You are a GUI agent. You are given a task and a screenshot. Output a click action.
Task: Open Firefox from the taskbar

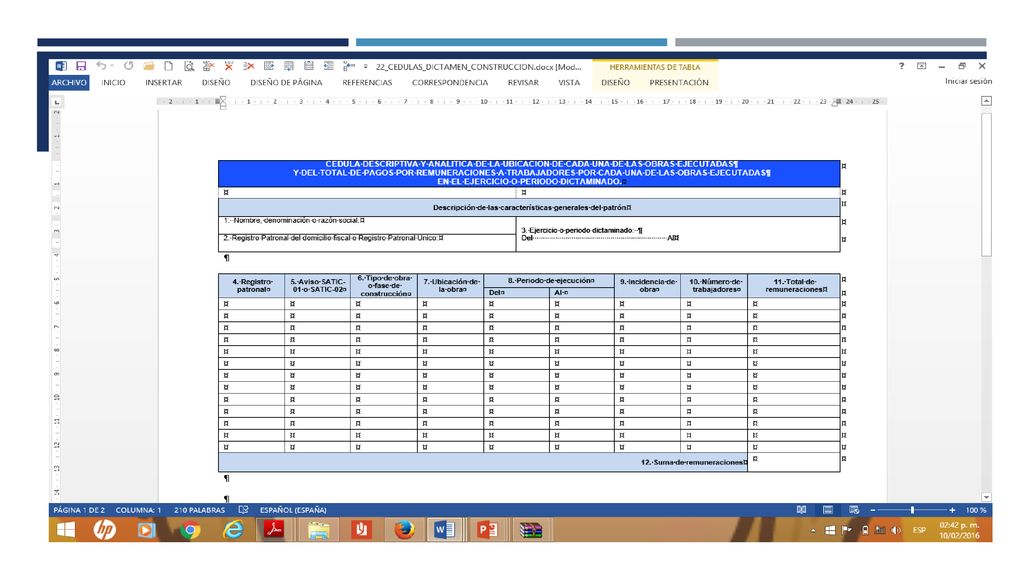point(404,530)
